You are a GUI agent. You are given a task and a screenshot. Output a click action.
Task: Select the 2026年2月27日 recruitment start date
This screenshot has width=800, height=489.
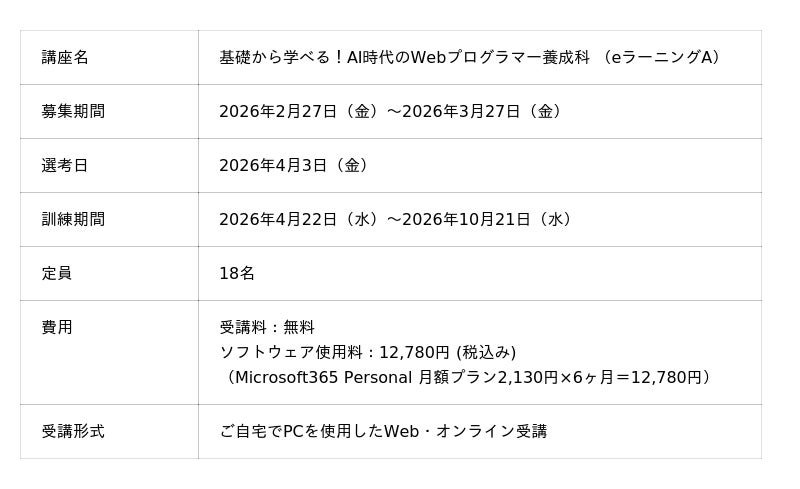278,112
